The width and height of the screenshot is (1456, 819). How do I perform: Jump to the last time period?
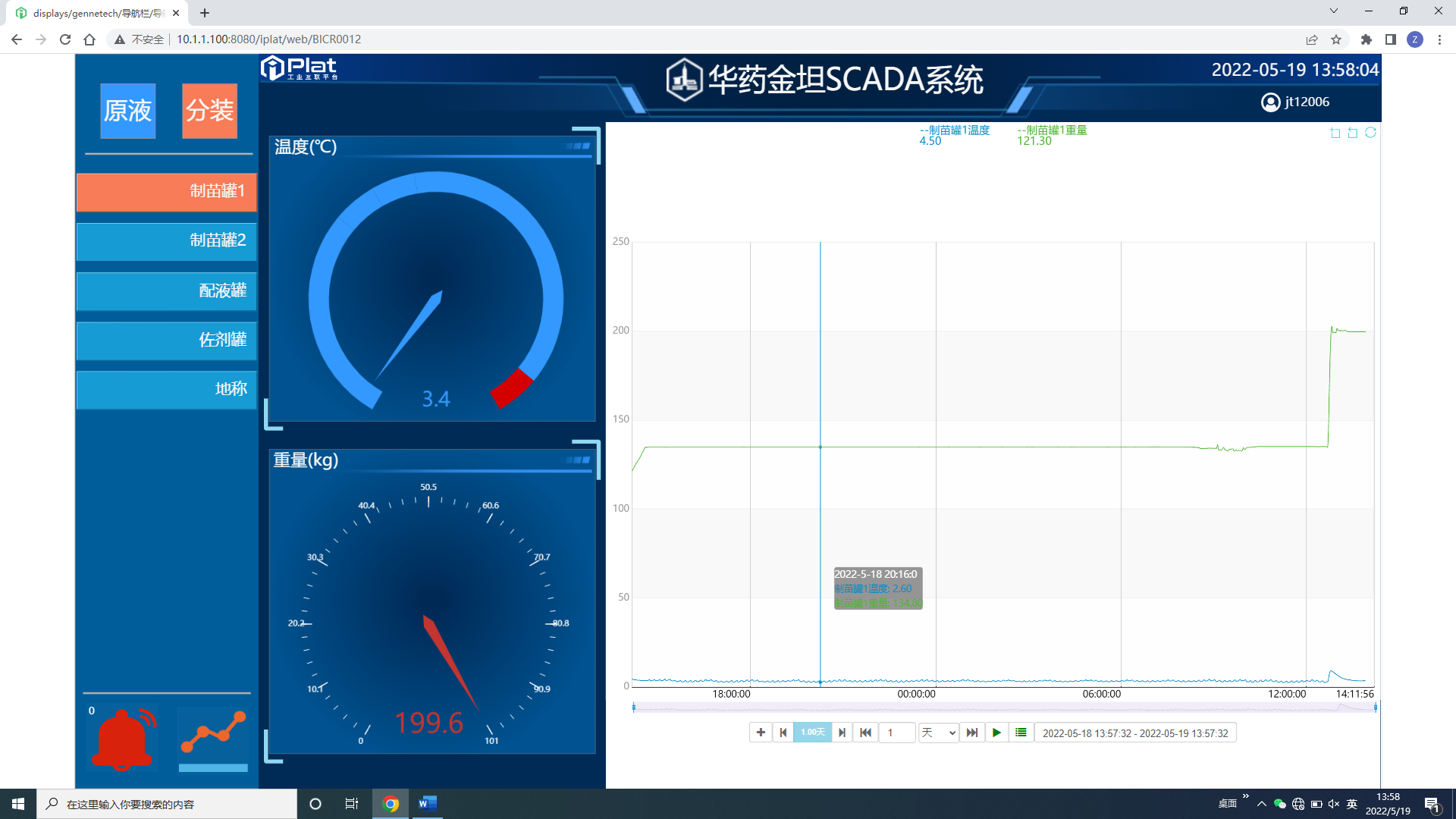(x=972, y=733)
